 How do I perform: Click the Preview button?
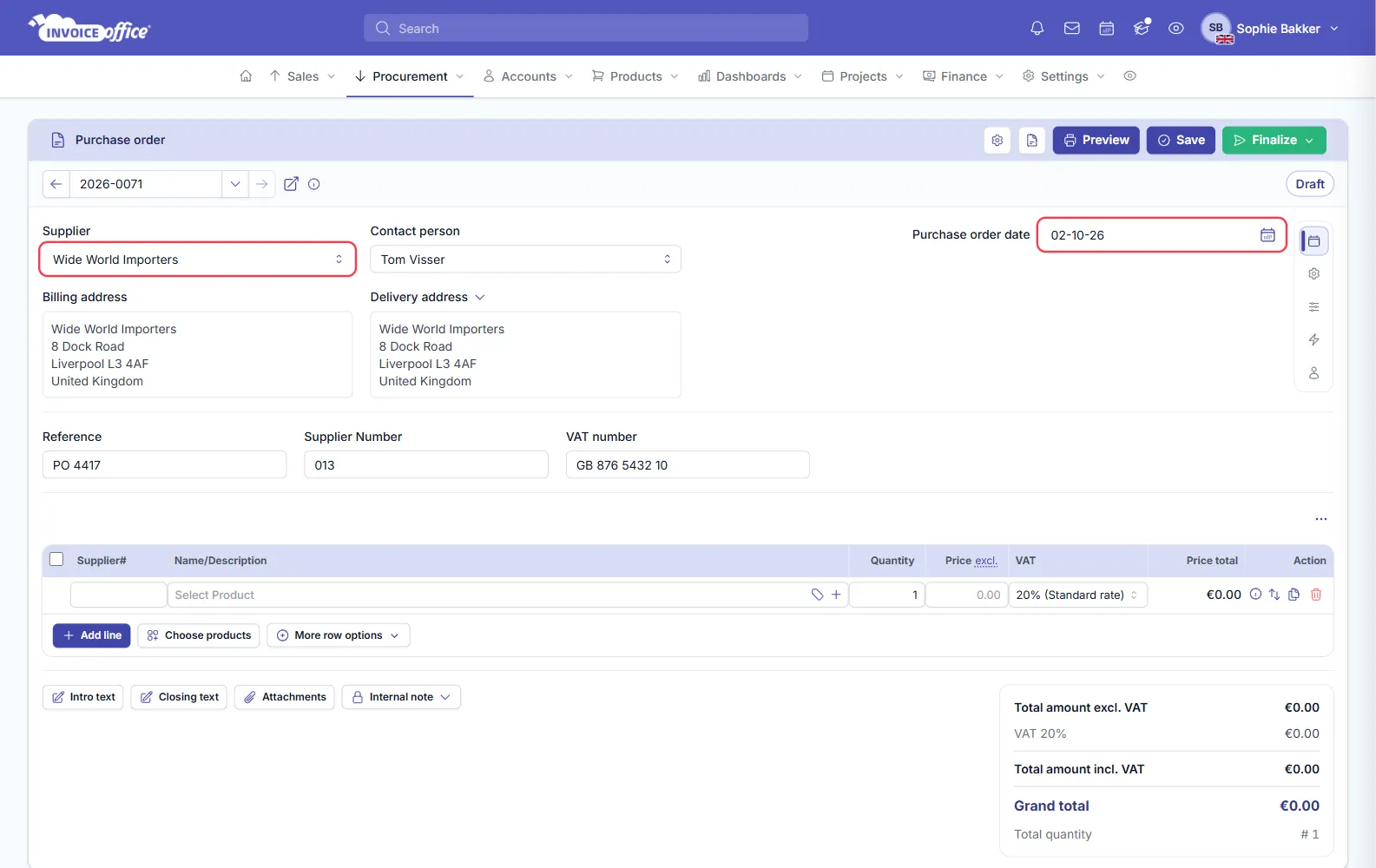pos(1096,140)
